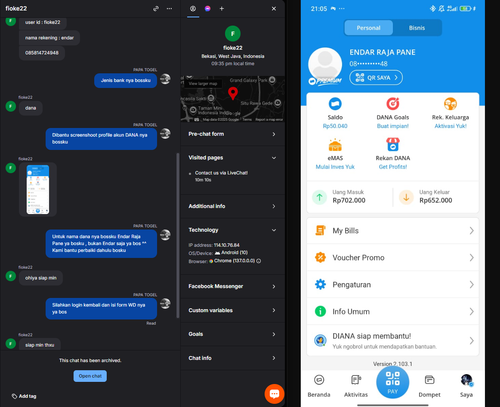Viewport: 500px width, 407px height.
Task: Go to Beranda in bottom navigation
Action: point(319,386)
